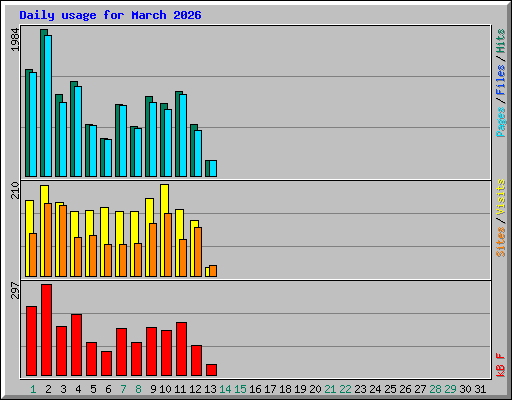Click day 3 on the x-axis
The height and width of the screenshot is (400, 512).
[x=63, y=389]
